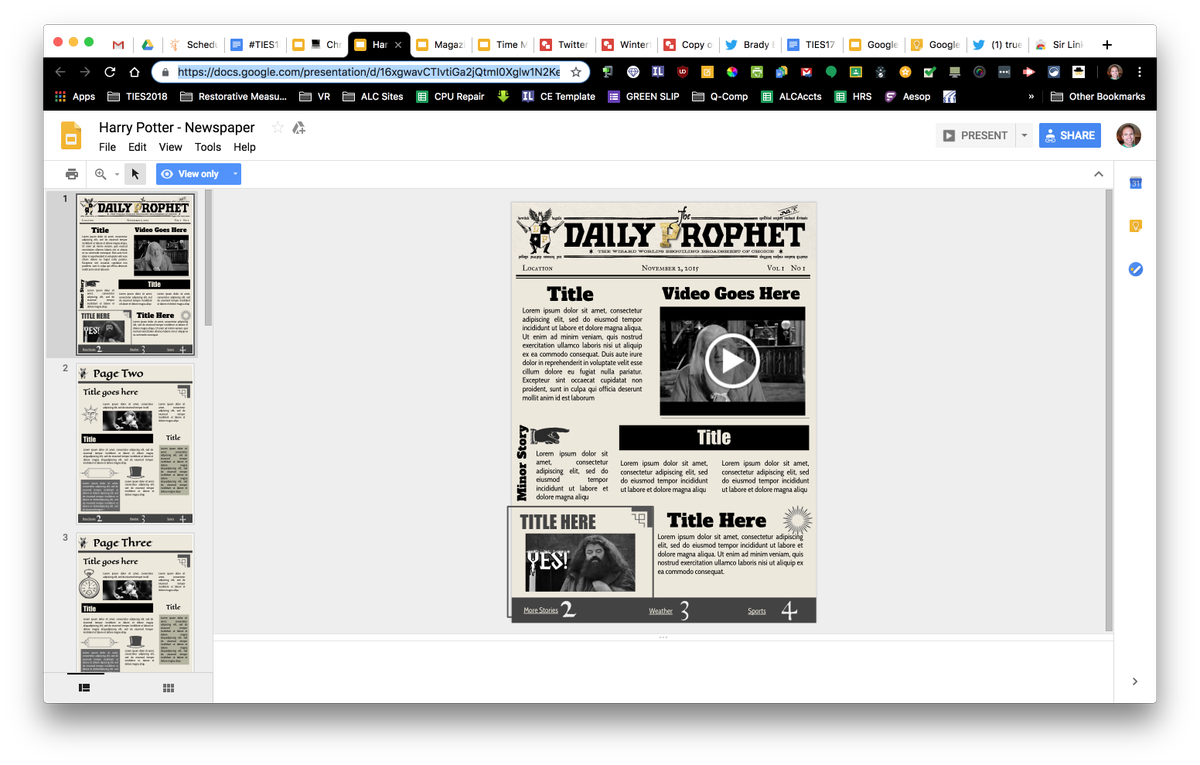The image size is (1200, 765).
Task: Open the Aesop bookmark
Action: [907, 97]
